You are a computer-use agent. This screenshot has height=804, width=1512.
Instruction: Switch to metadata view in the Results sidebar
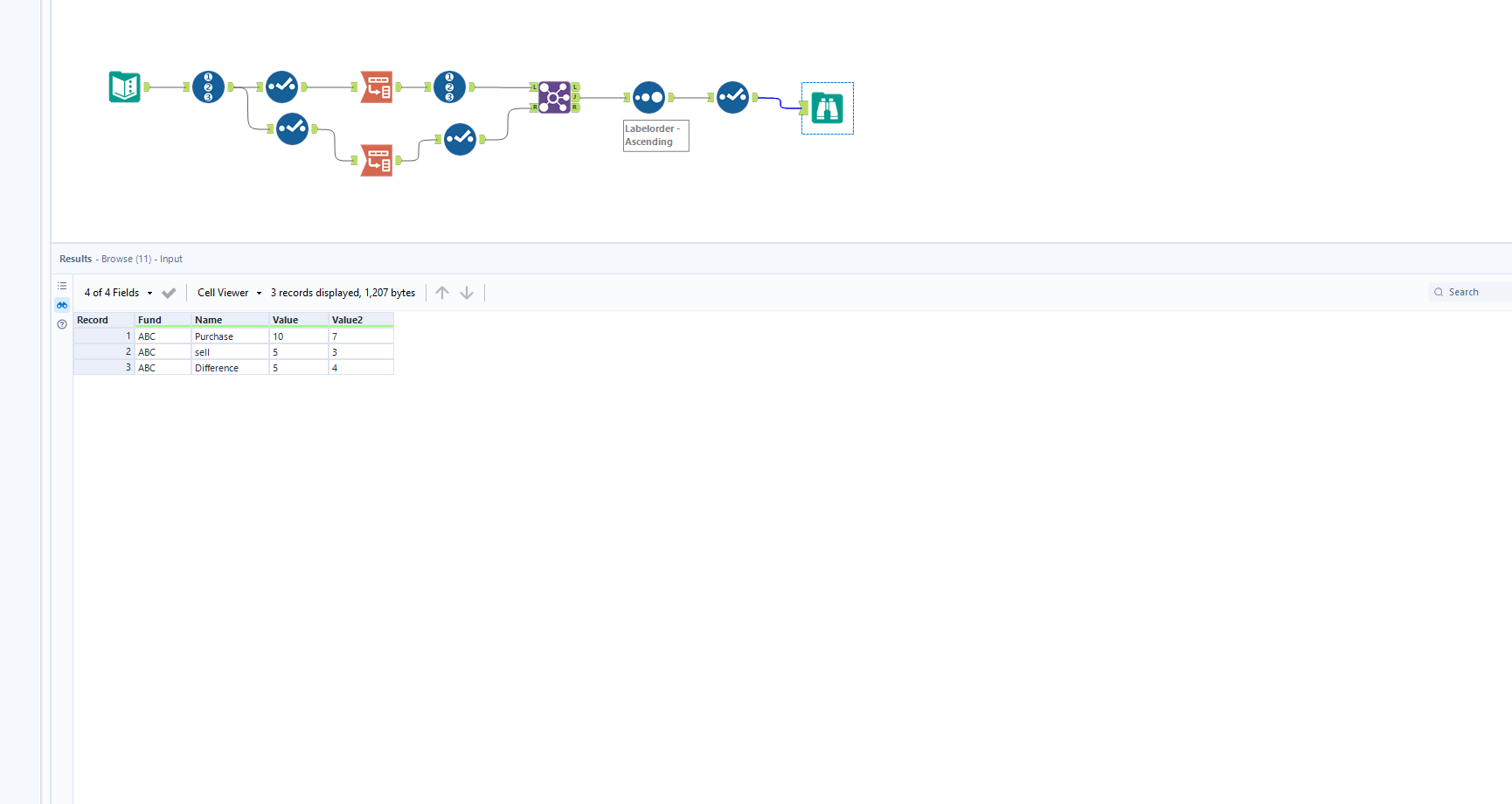(61, 286)
